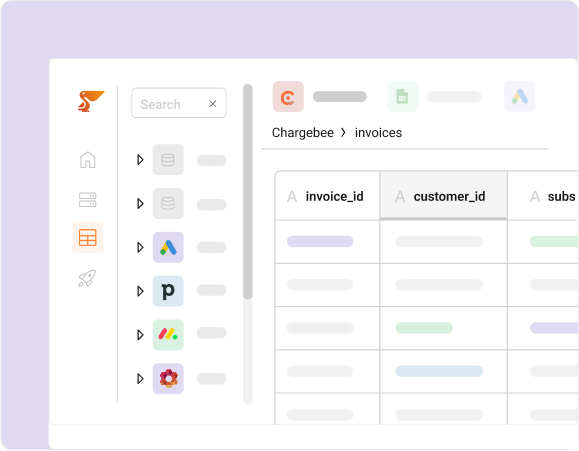Click the source list vertical scrollbar
The image size is (579, 451).
pyautogui.click(x=248, y=192)
